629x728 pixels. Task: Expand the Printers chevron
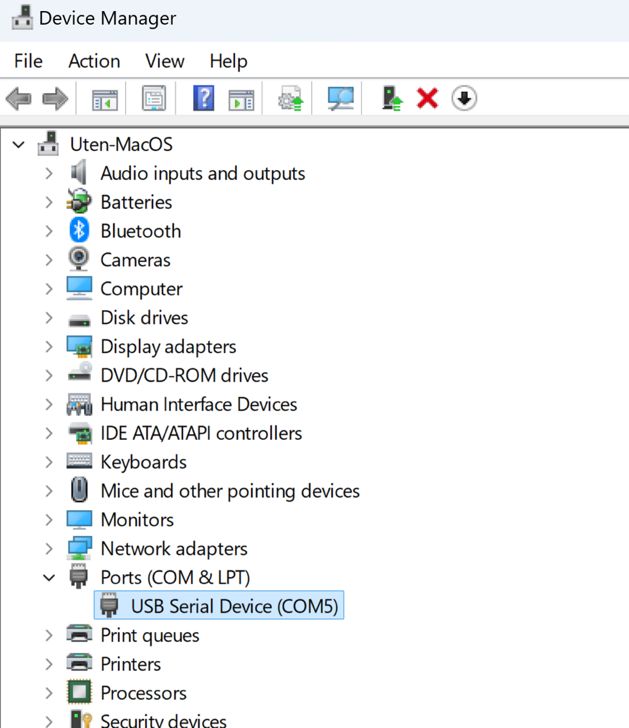(x=49, y=664)
